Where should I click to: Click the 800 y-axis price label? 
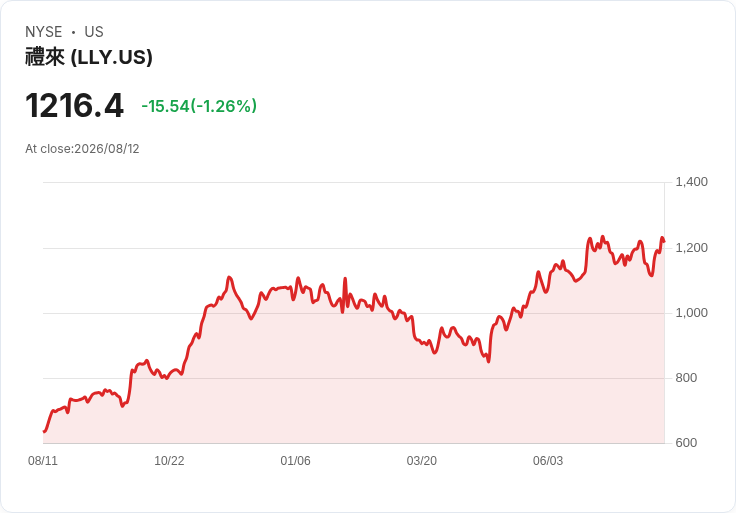pos(686,378)
